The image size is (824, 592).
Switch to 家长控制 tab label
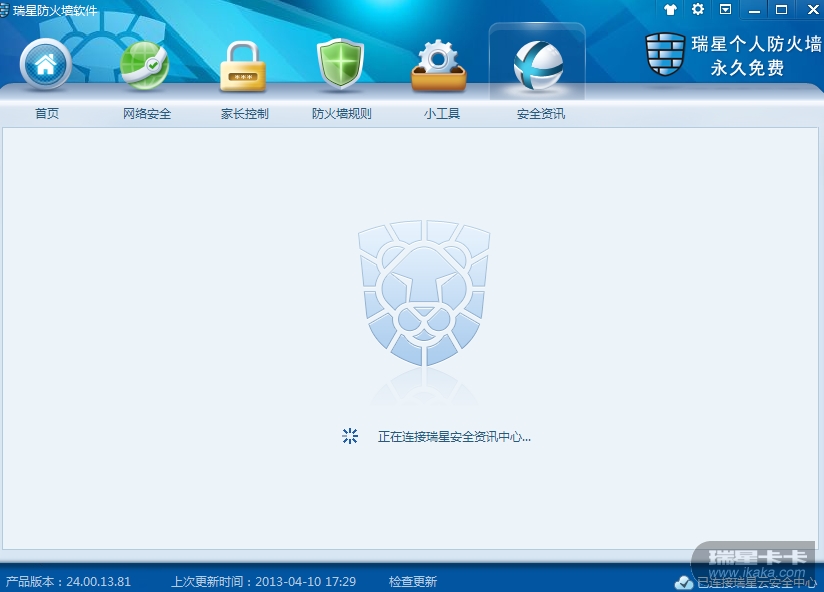point(245,113)
